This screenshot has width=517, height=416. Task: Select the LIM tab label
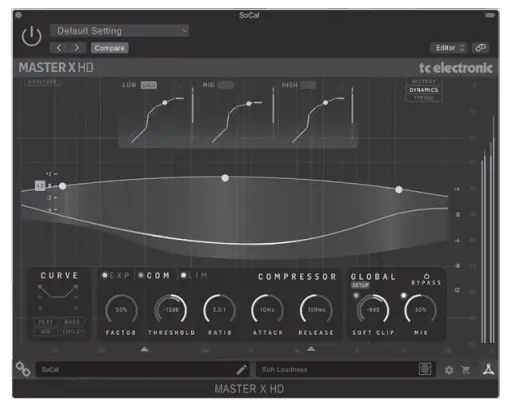pos(198,276)
